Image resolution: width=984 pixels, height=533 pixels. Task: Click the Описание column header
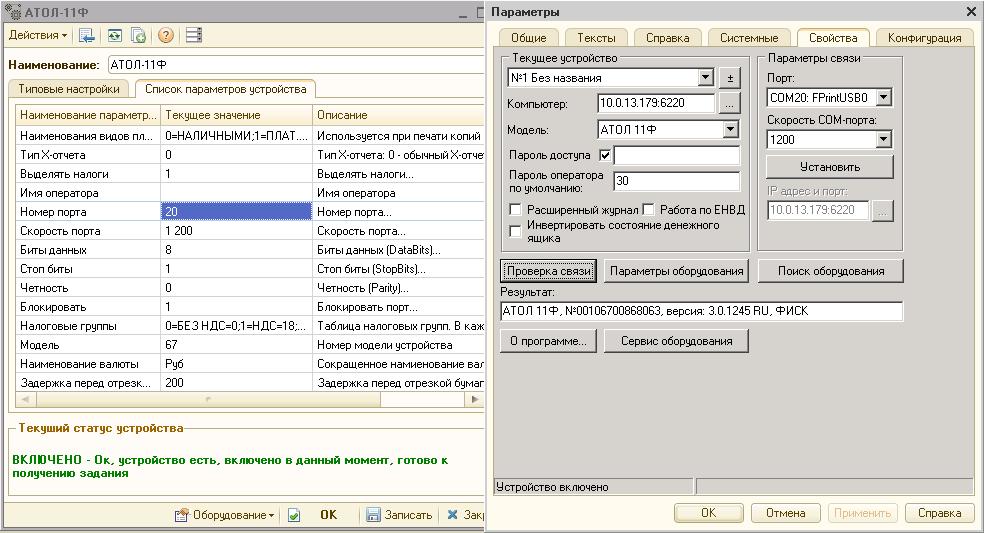(398, 115)
